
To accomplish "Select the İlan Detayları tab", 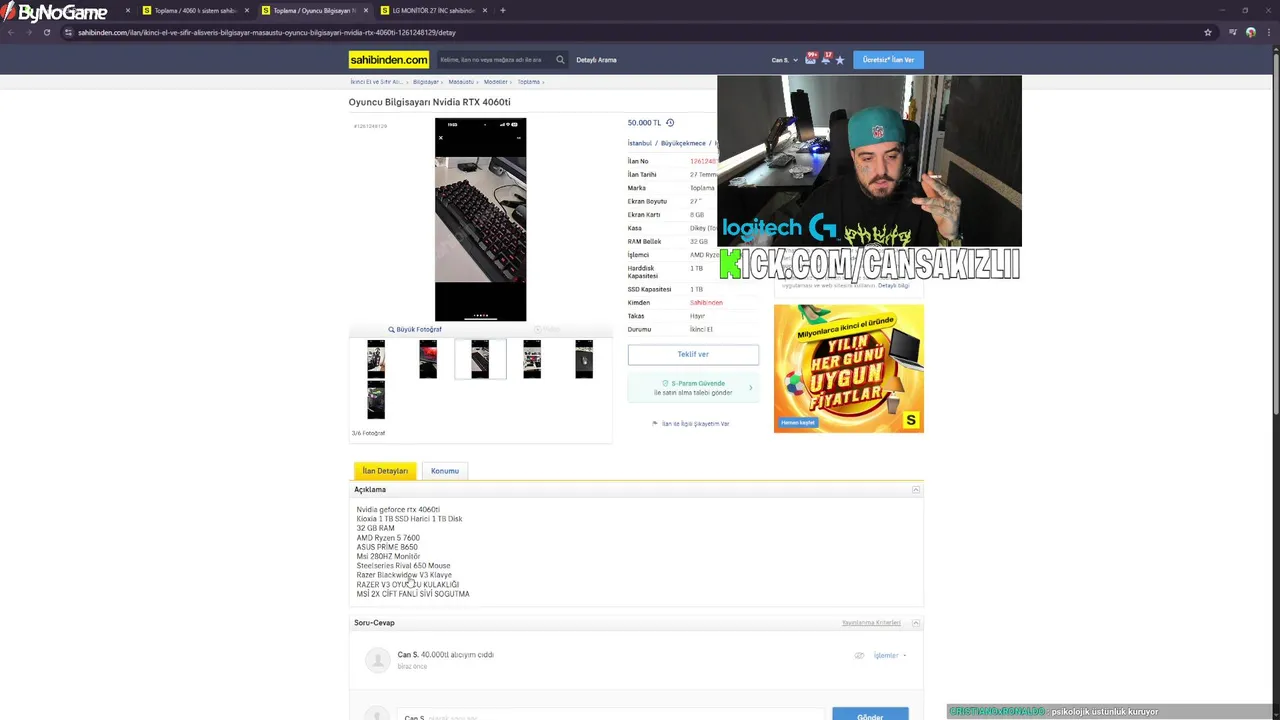I will pyautogui.click(x=385, y=471).
